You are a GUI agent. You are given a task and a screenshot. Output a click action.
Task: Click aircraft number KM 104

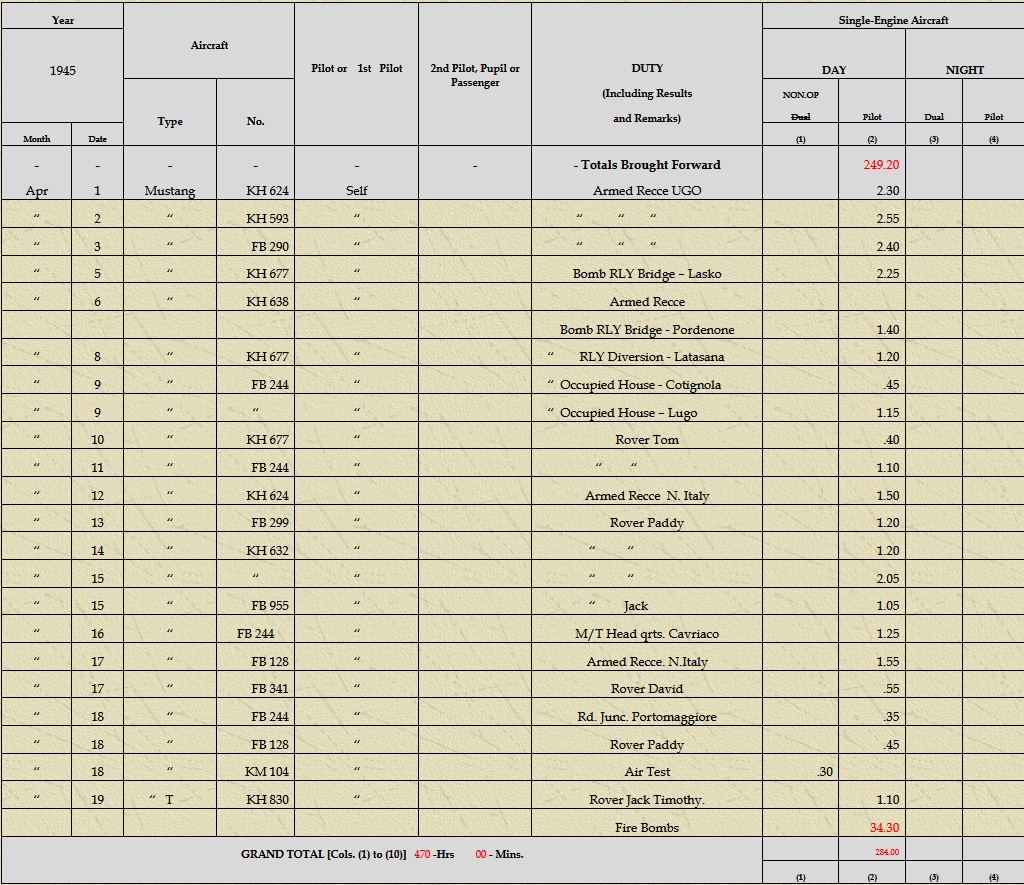pos(266,771)
